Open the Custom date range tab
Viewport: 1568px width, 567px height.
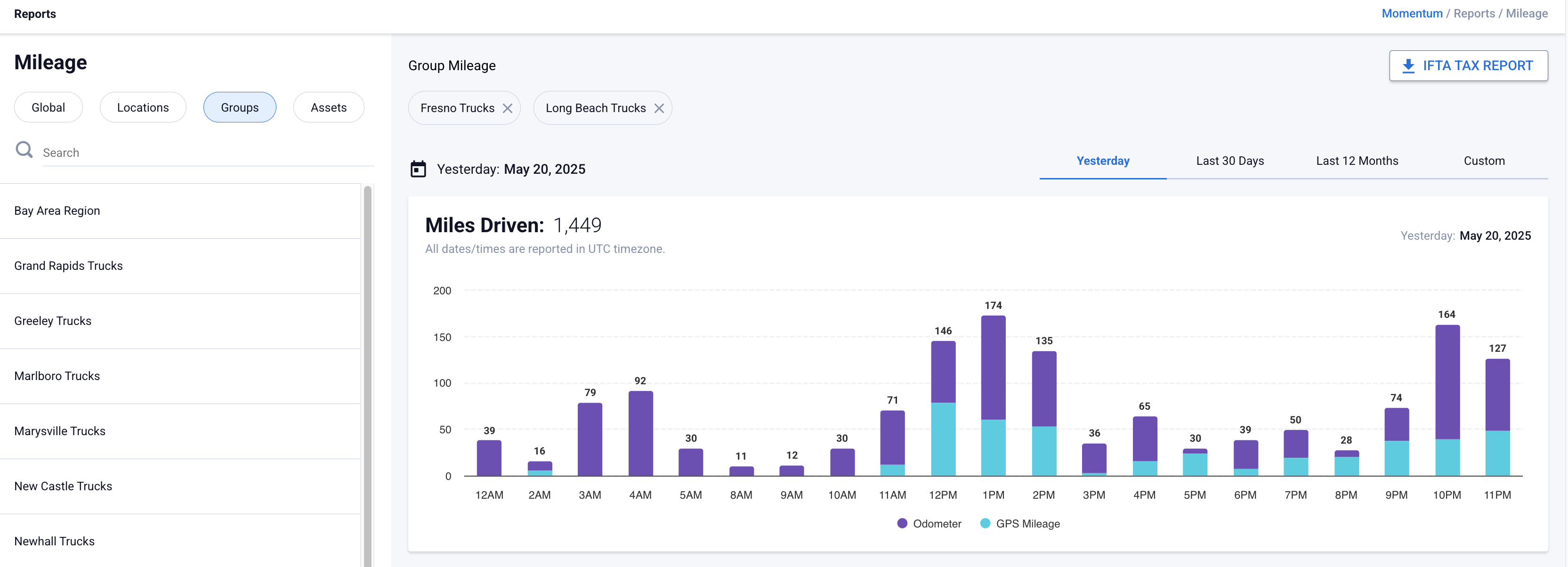tap(1483, 161)
